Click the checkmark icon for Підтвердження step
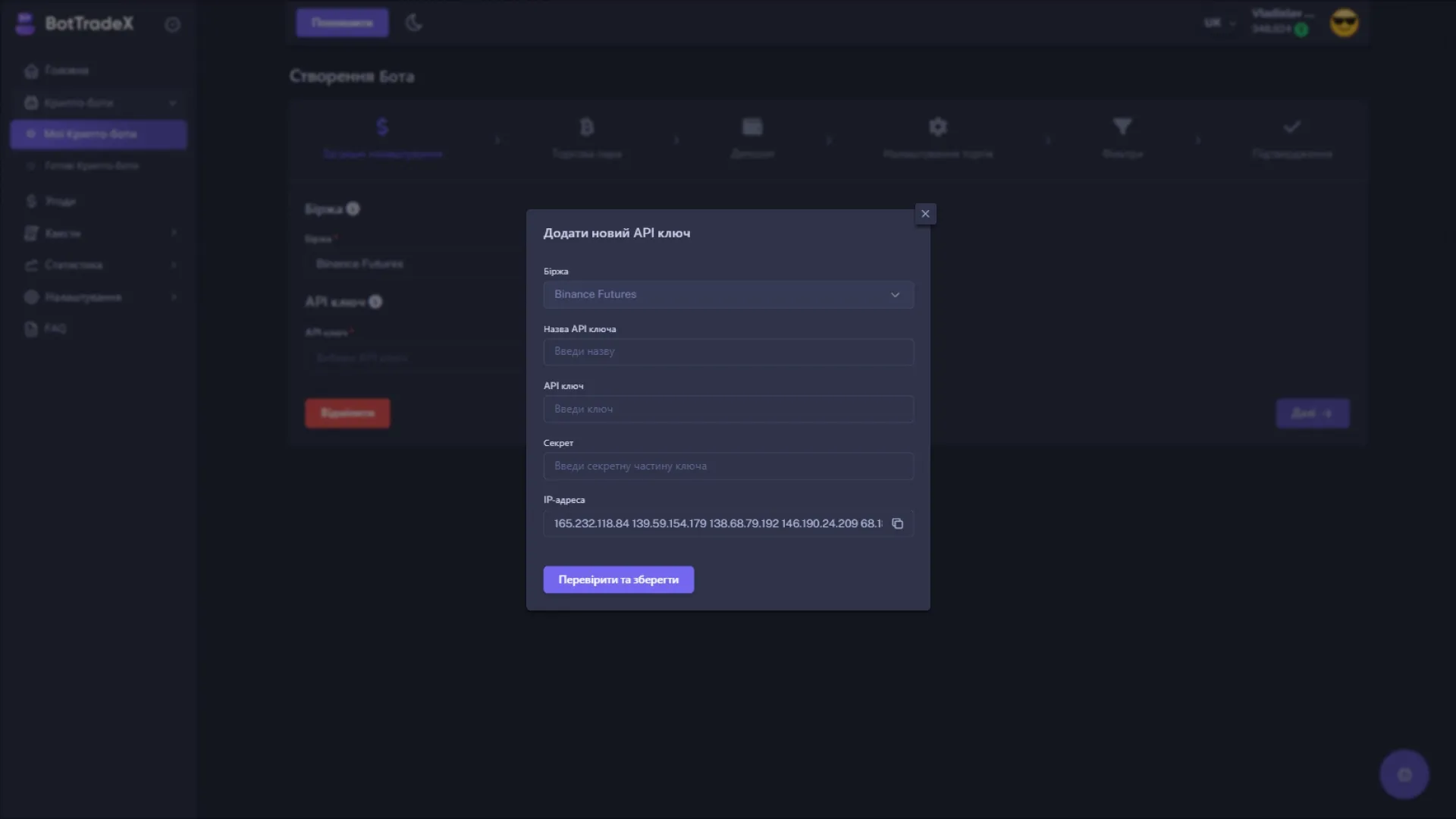Image resolution: width=1456 pixels, height=819 pixels. [x=1293, y=127]
